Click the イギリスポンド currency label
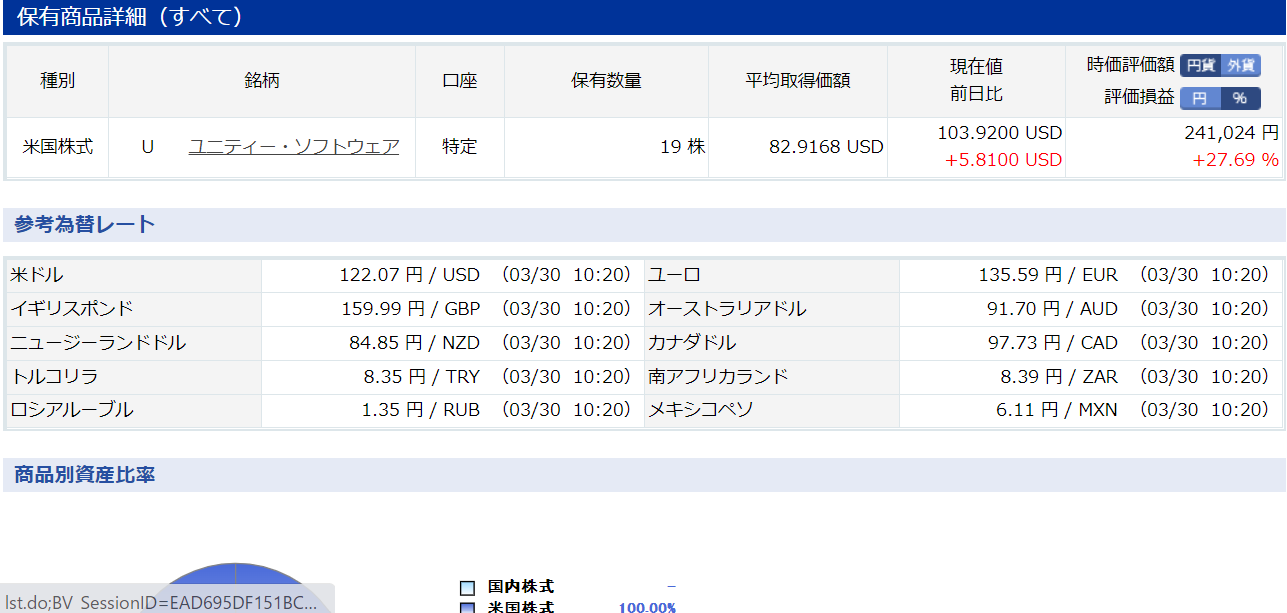 tap(71, 309)
